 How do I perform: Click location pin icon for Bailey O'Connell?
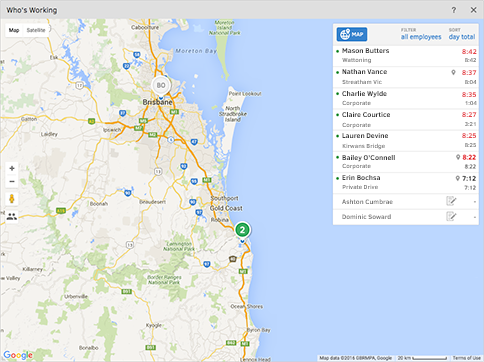point(458,157)
